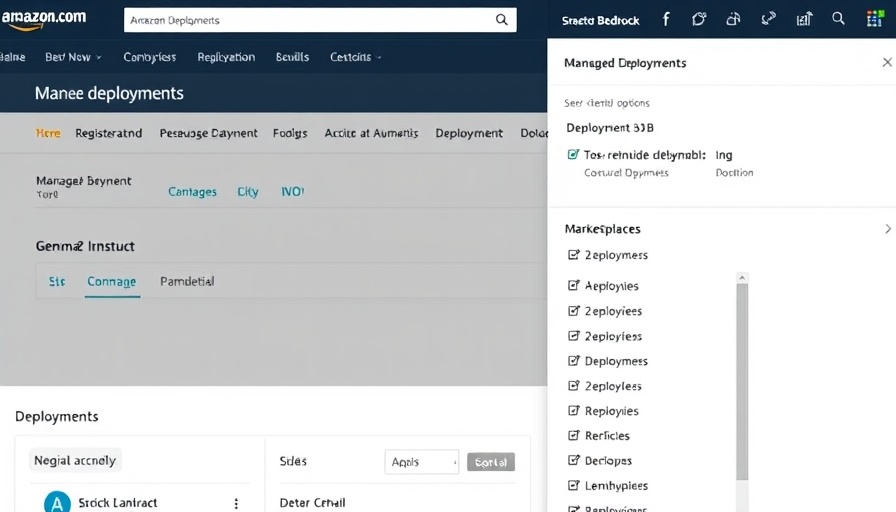Screen dimensions: 896x512
Task: Toggle the 'Rerficles' checkbox
Action: [573, 435]
